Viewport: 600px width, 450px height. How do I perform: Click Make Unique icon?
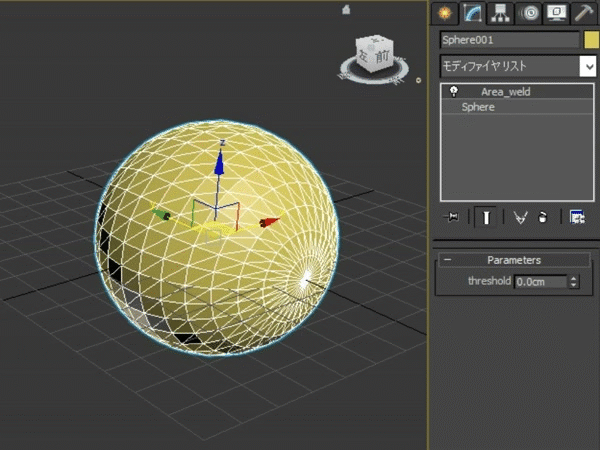point(520,217)
